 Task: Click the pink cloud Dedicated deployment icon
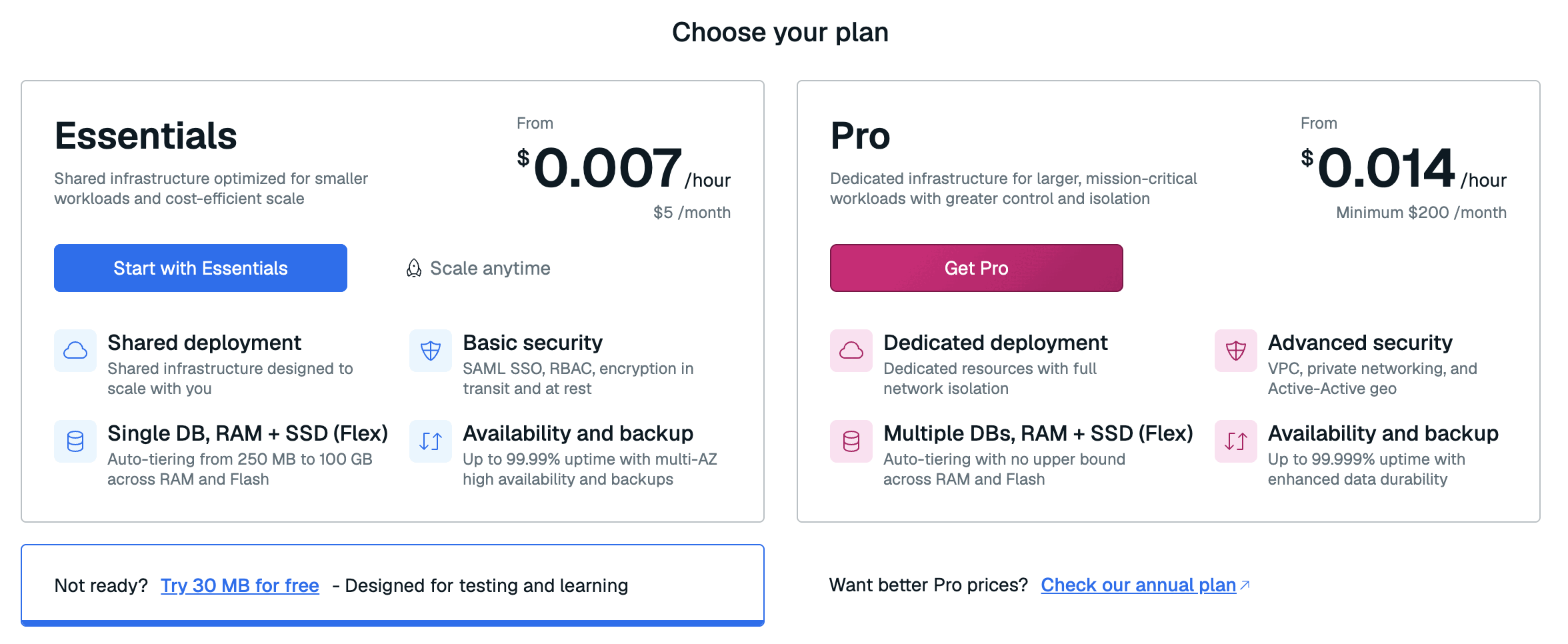click(851, 350)
